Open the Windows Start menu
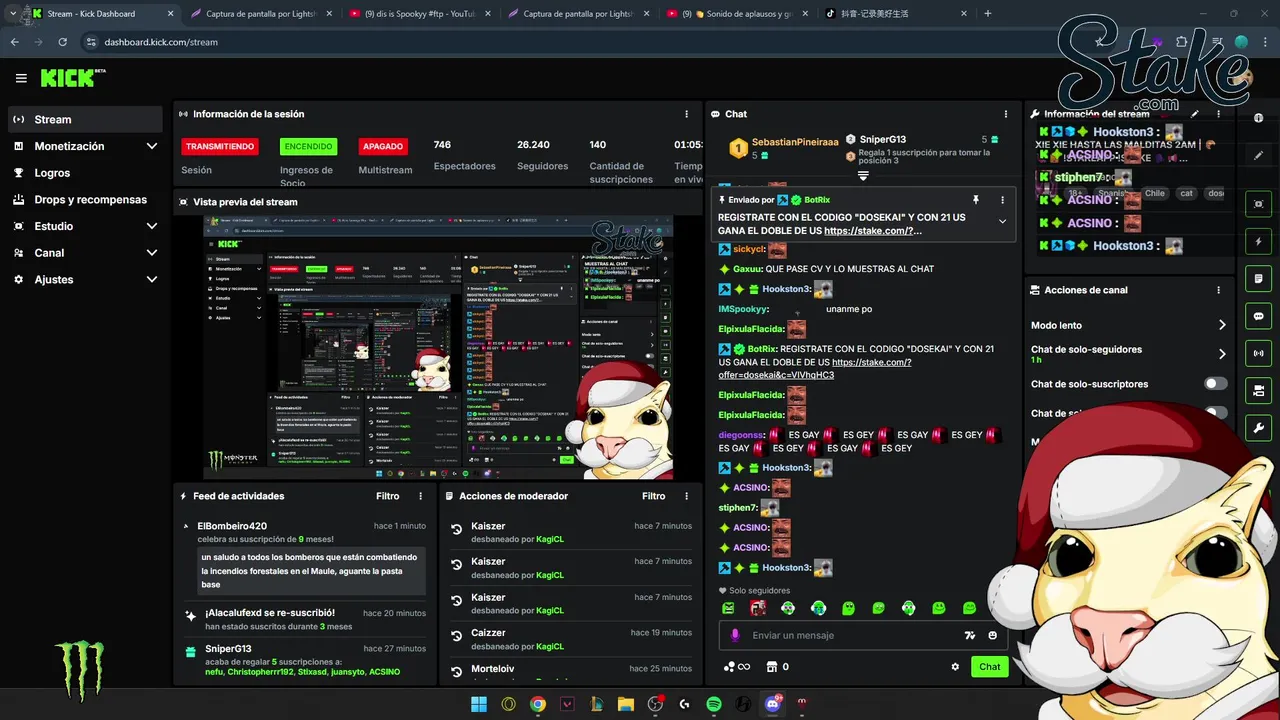Image resolution: width=1280 pixels, height=720 pixels. 479,704
